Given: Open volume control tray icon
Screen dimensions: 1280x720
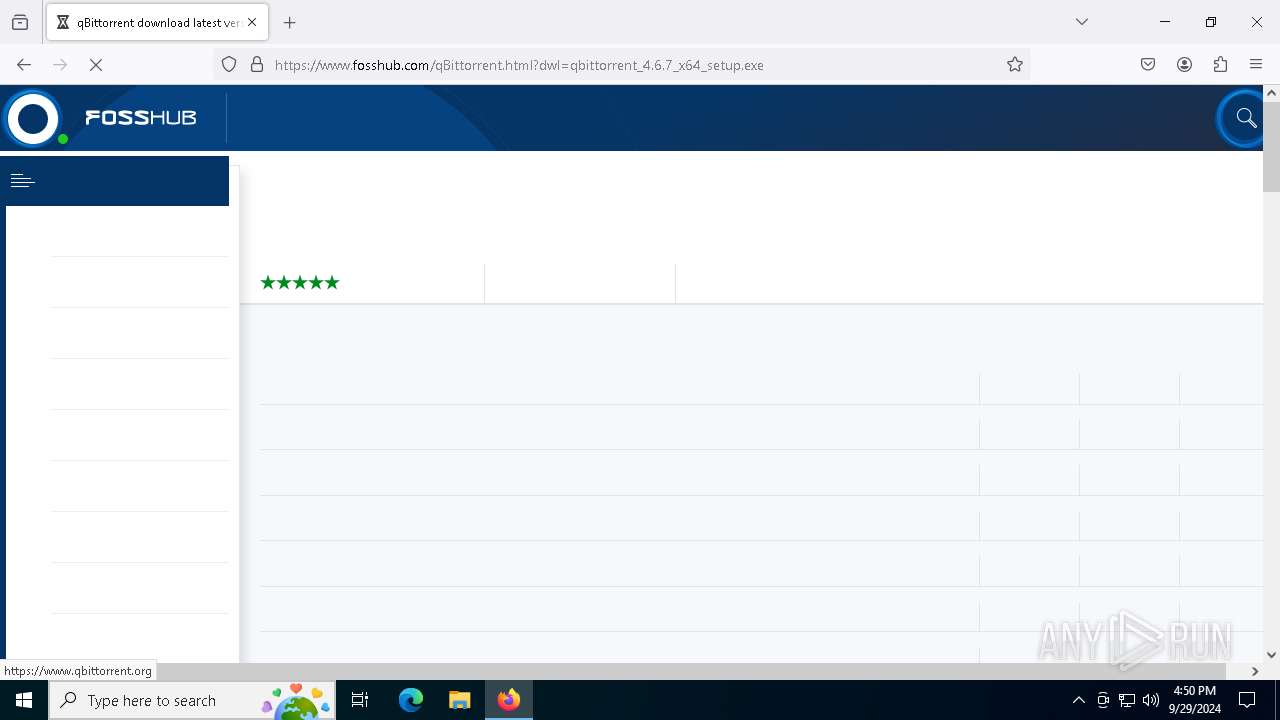Looking at the screenshot, I should point(1151,700).
